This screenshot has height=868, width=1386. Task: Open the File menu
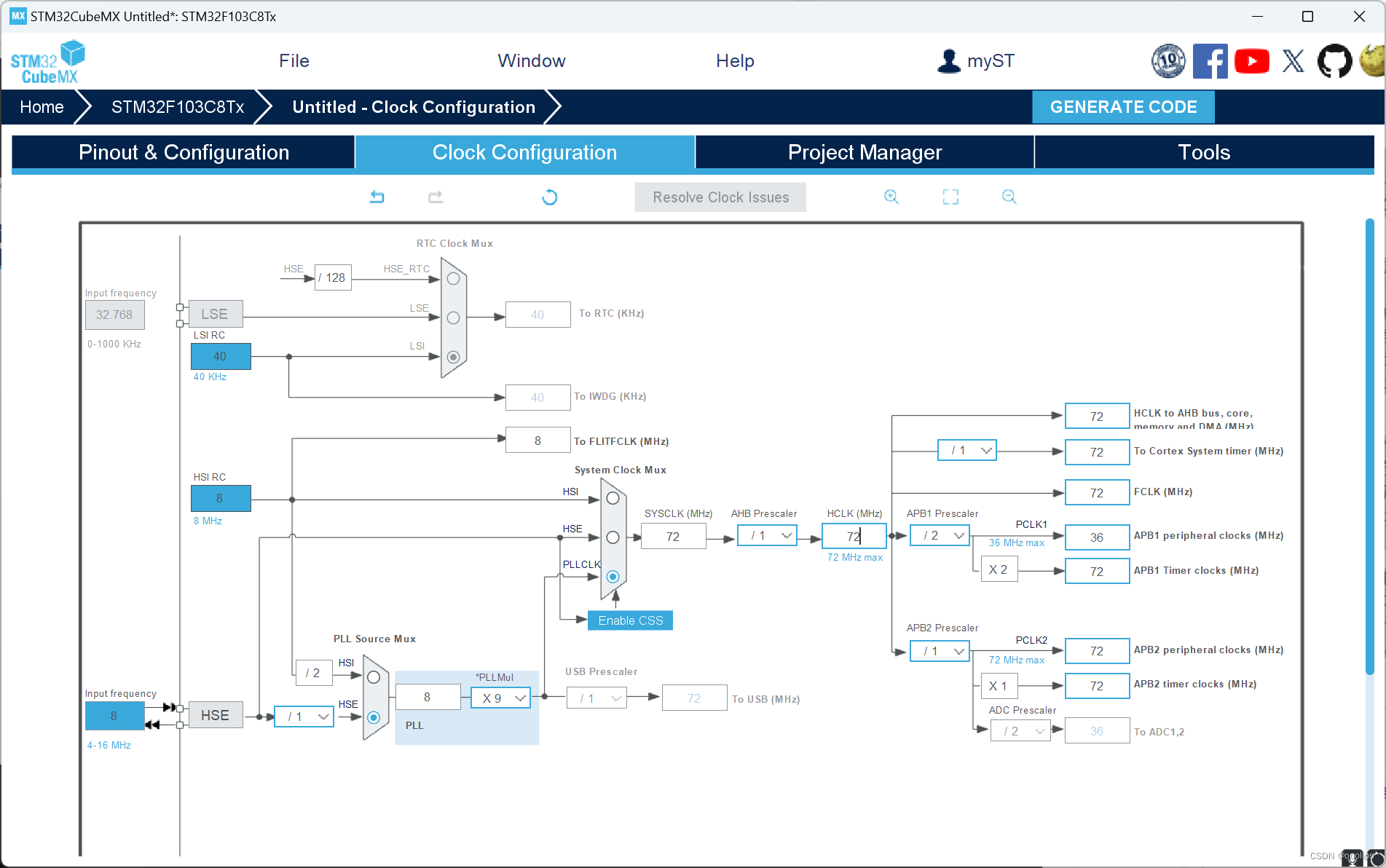[294, 61]
